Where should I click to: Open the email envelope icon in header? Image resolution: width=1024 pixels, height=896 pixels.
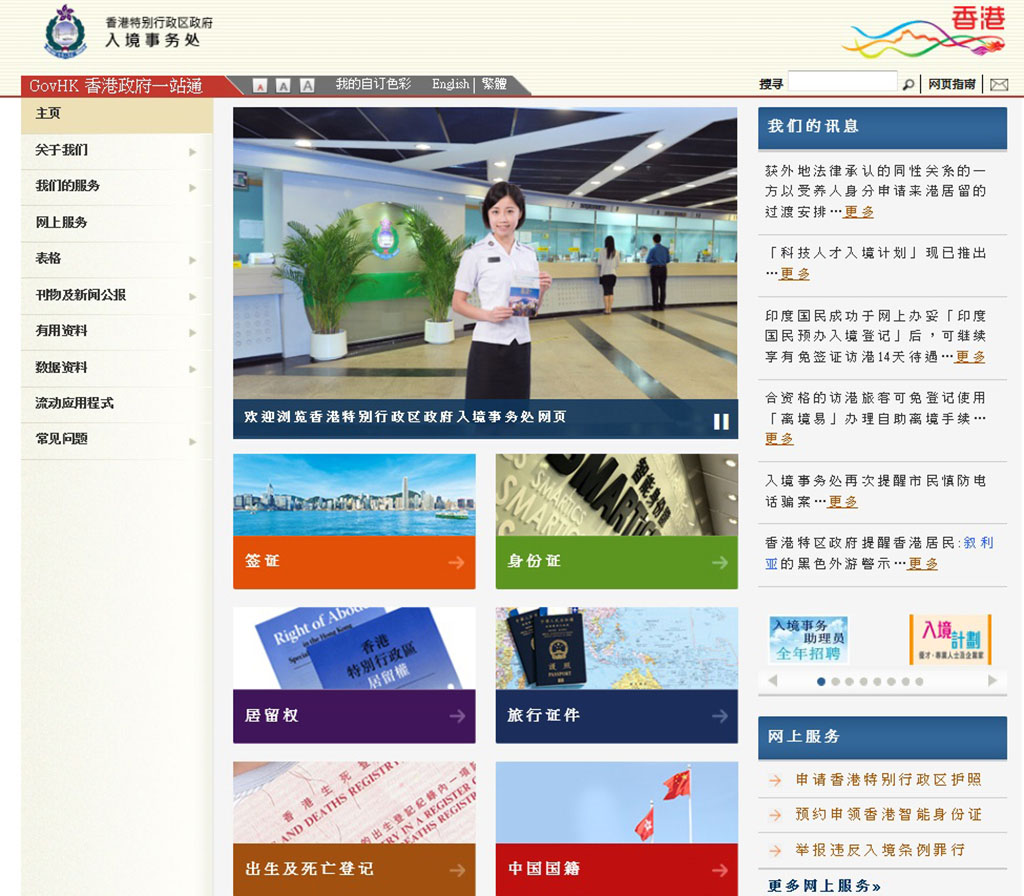[998, 85]
